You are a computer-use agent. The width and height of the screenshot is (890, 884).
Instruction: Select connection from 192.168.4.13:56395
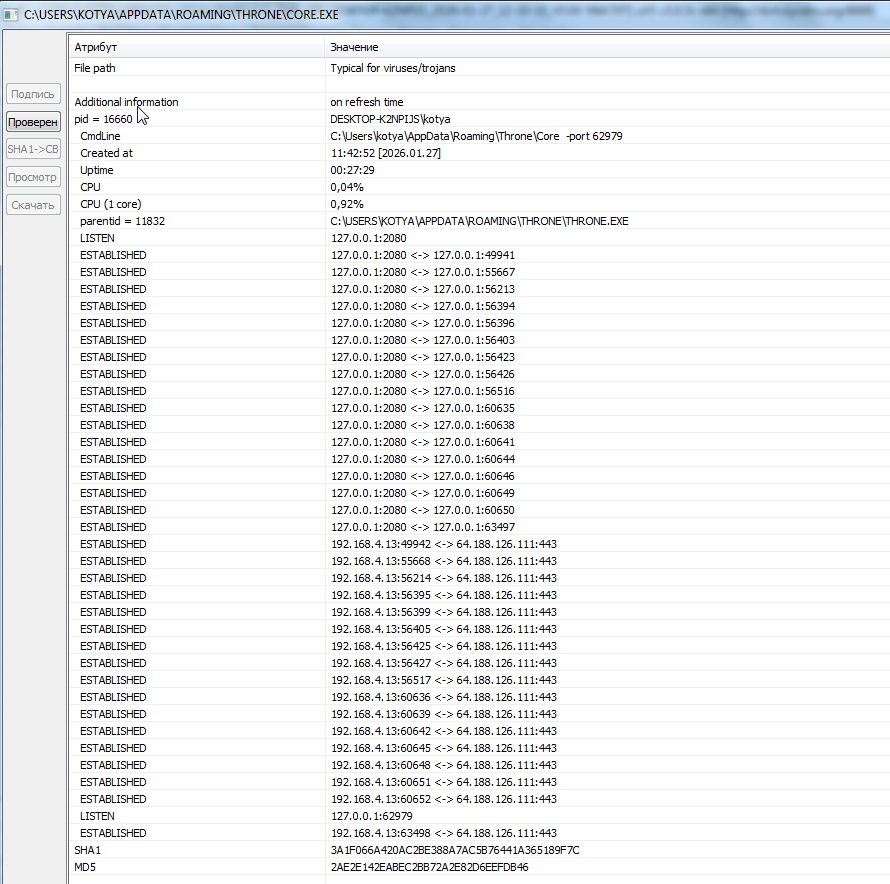coord(444,596)
